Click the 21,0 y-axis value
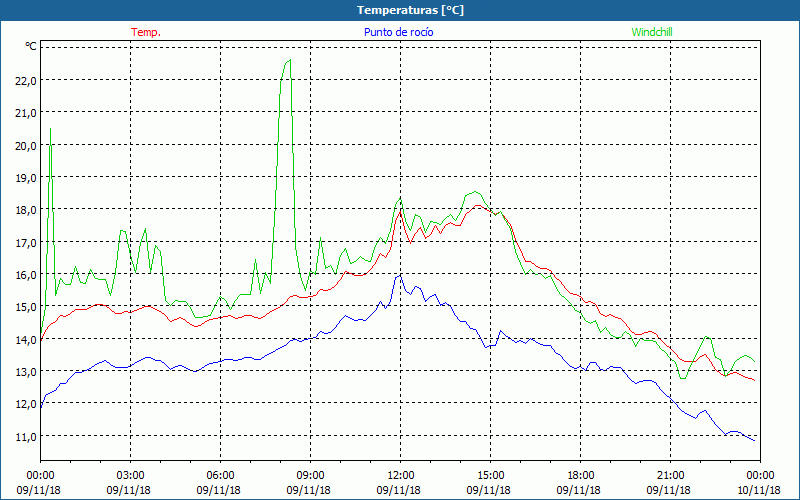 (26, 113)
